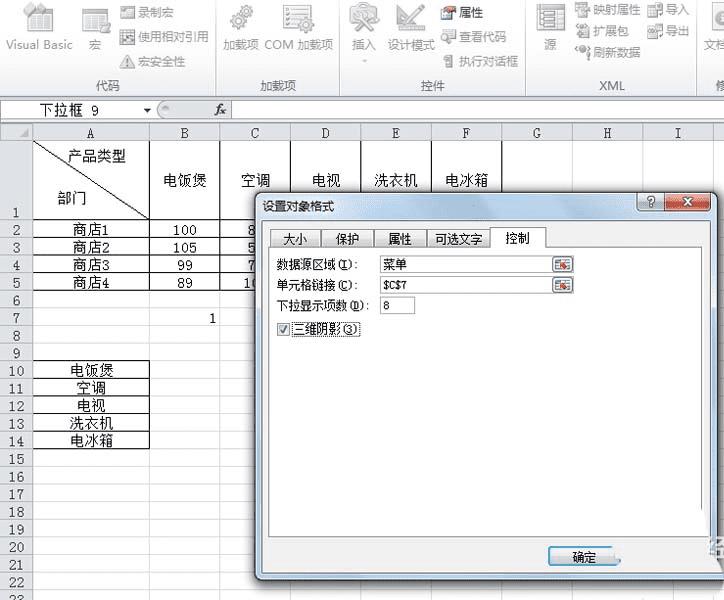The height and width of the screenshot is (600, 724).
Task: Click cell A14 containing 电冰箱
Action: coord(91,440)
